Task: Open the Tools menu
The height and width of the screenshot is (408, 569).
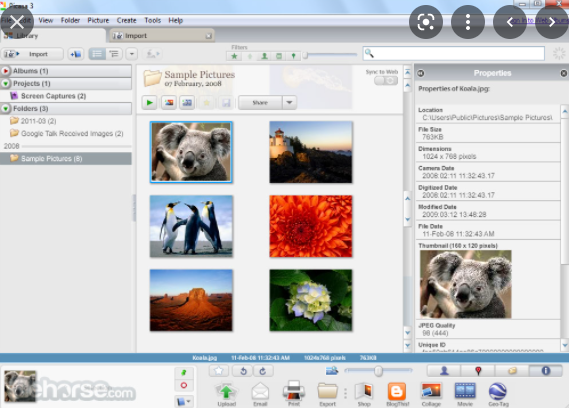Action: point(152,20)
